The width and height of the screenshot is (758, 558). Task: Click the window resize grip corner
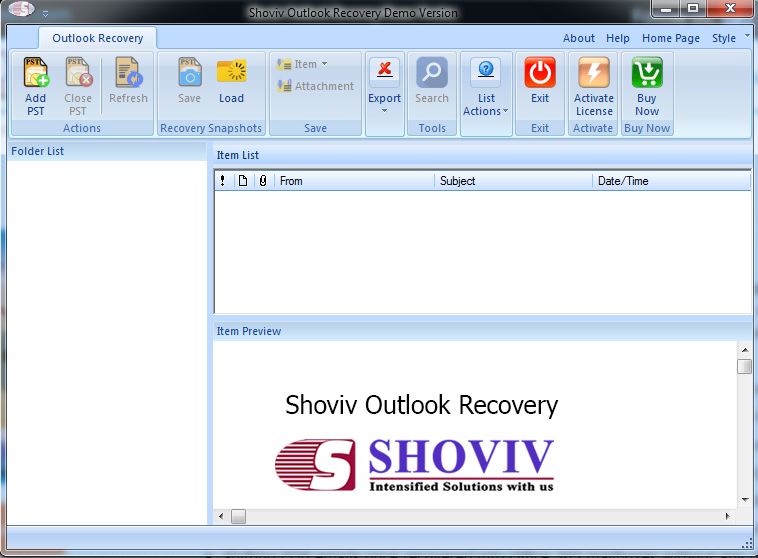747,543
